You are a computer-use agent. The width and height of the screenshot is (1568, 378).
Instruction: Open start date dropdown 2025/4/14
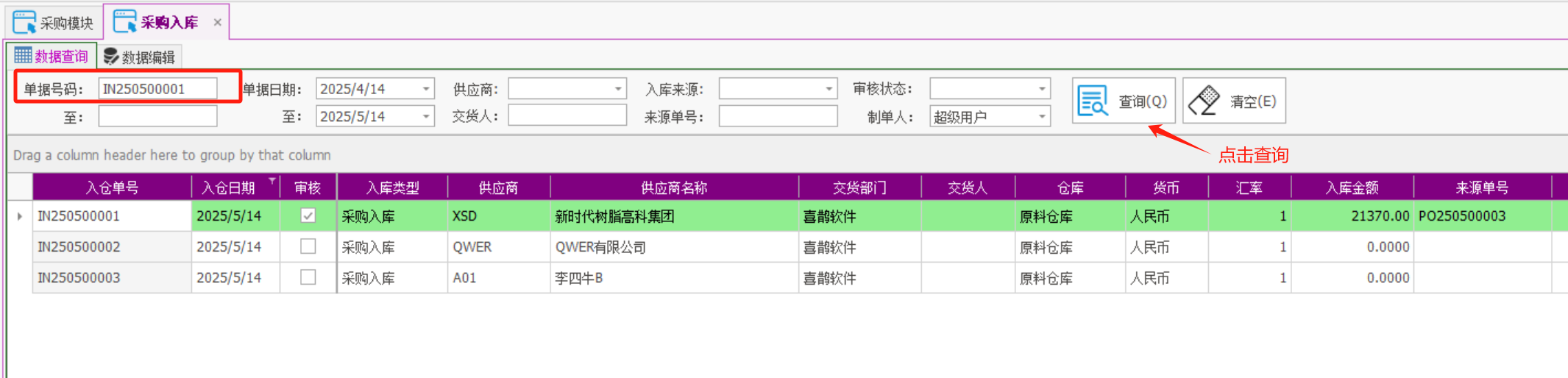(426, 89)
